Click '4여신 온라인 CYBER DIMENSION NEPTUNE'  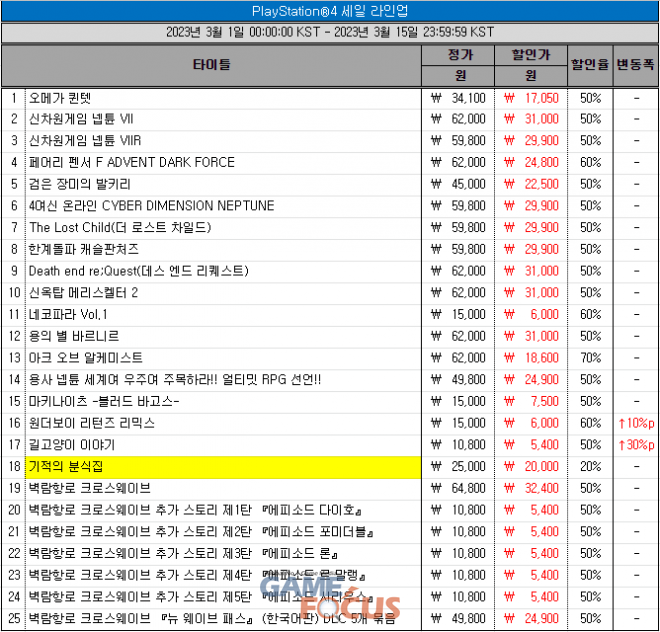point(151,206)
